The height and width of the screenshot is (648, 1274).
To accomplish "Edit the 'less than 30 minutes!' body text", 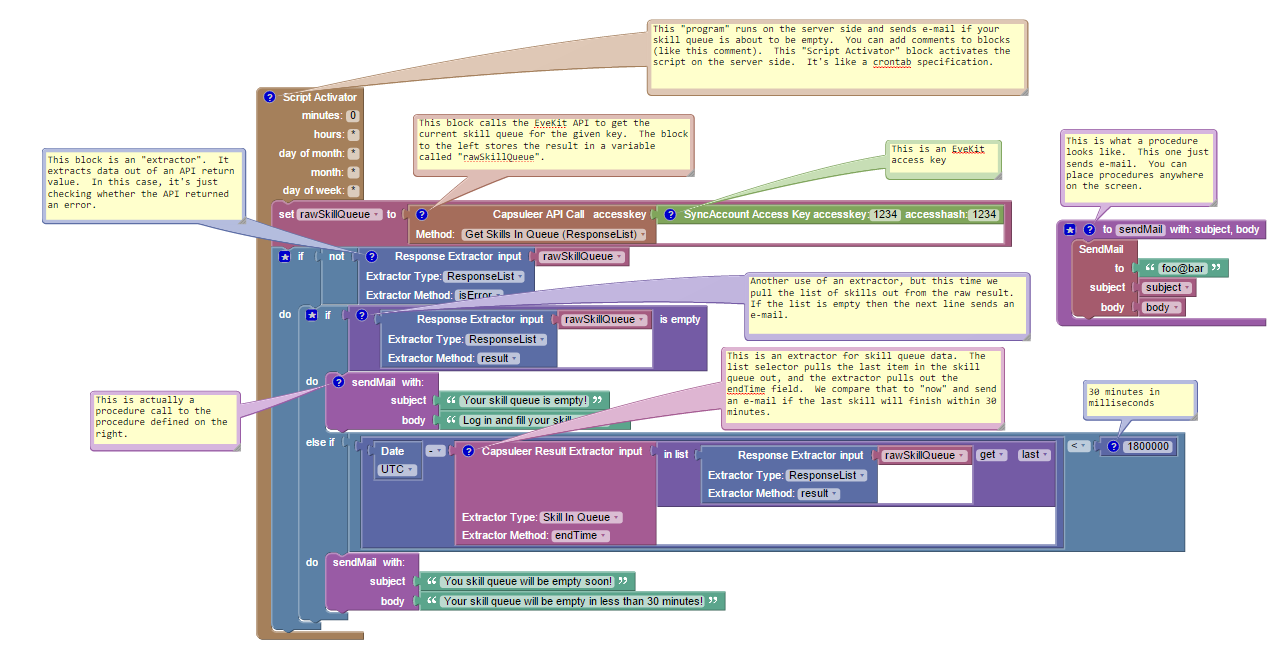I will click(573, 601).
